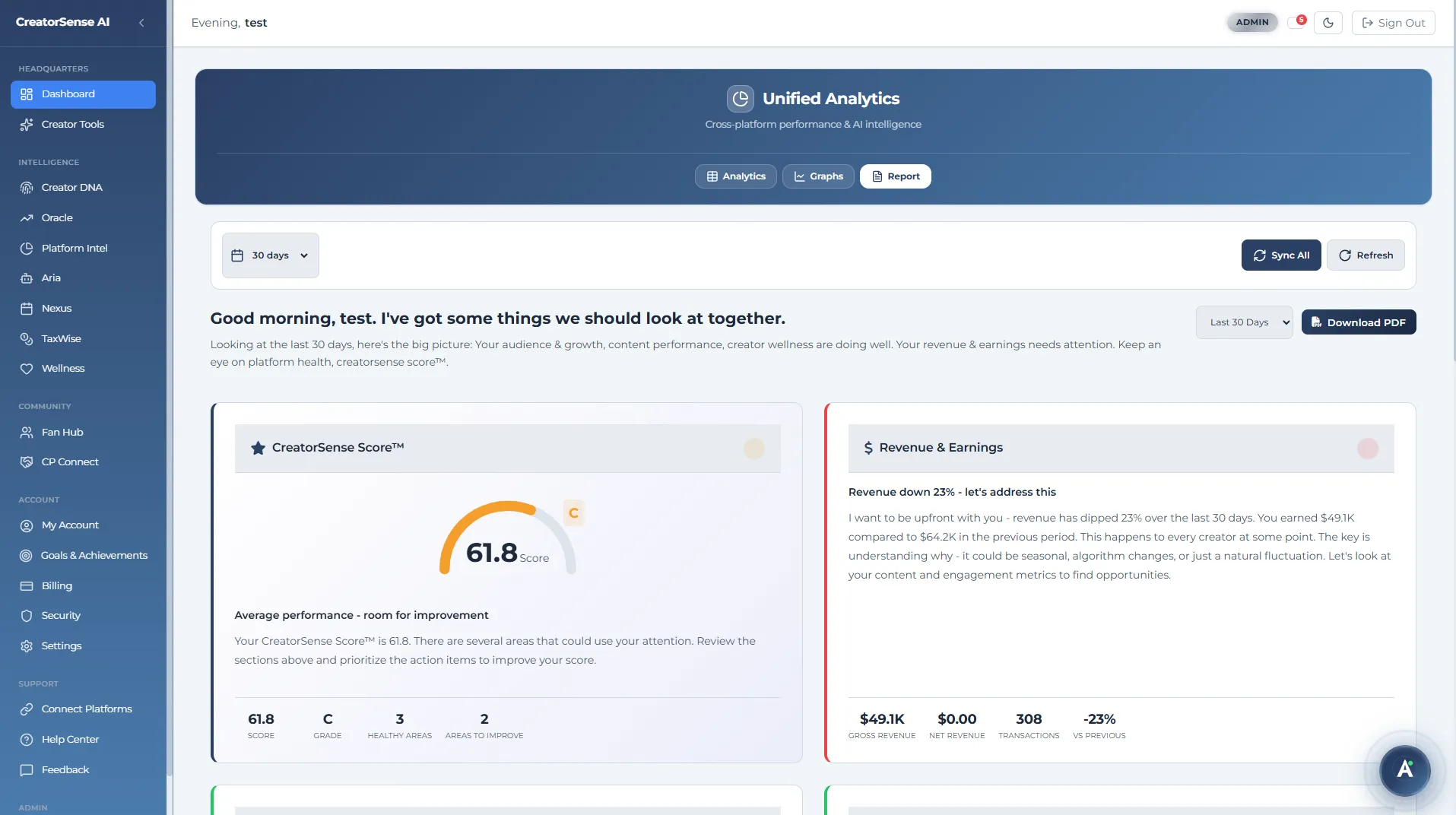Click the Oracle trending arrow icon

coord(27,217)
